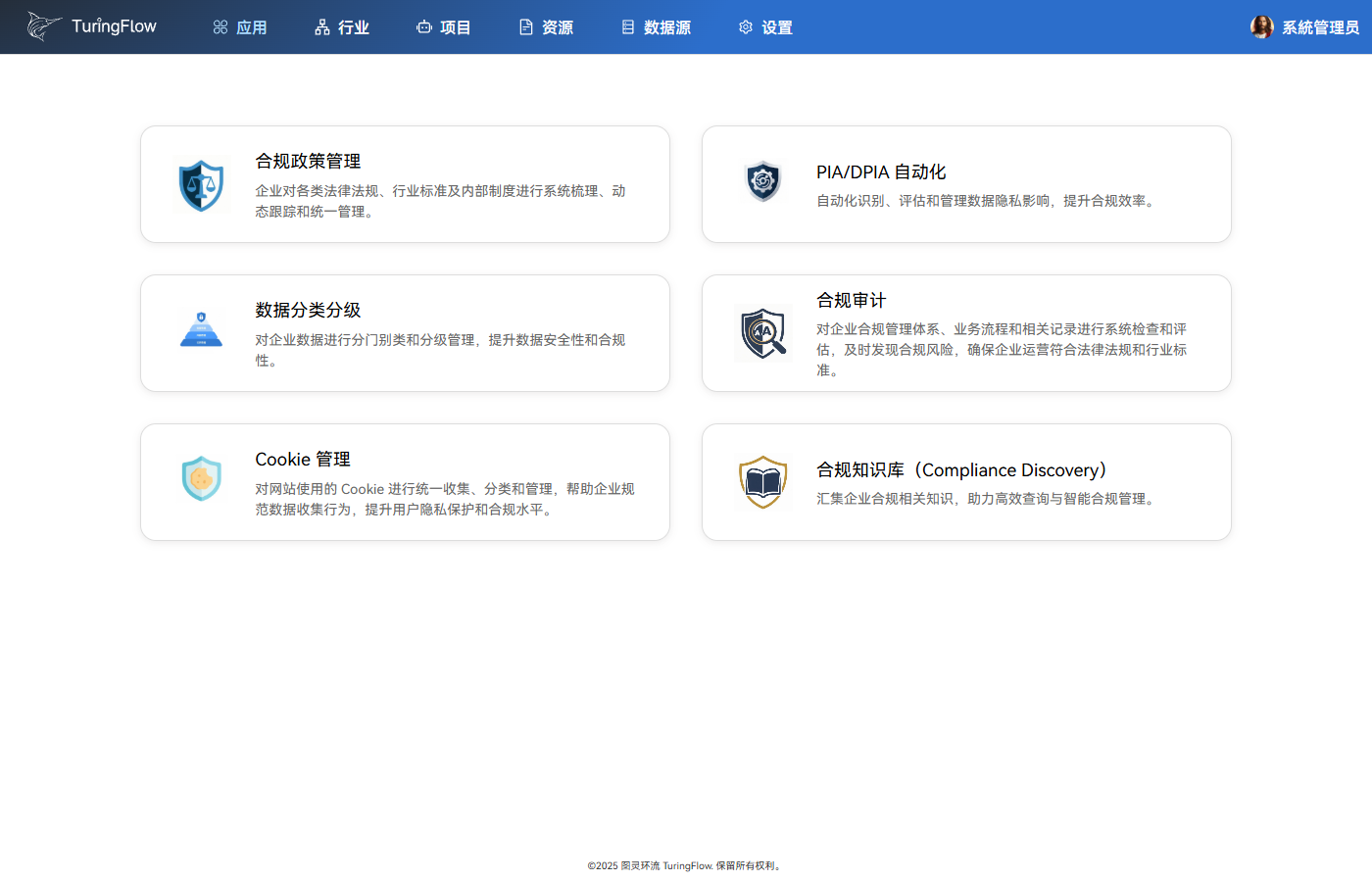Open the 合规审计 application card
1372x882 pixels.
(966, 332)
